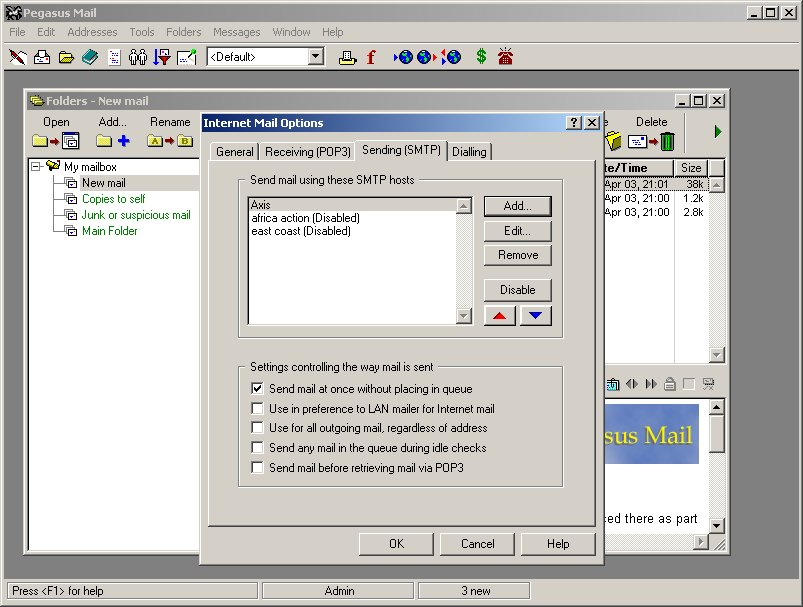Click the compose new message pen icon
Screen dimensions: 803x607
point(18,57)
